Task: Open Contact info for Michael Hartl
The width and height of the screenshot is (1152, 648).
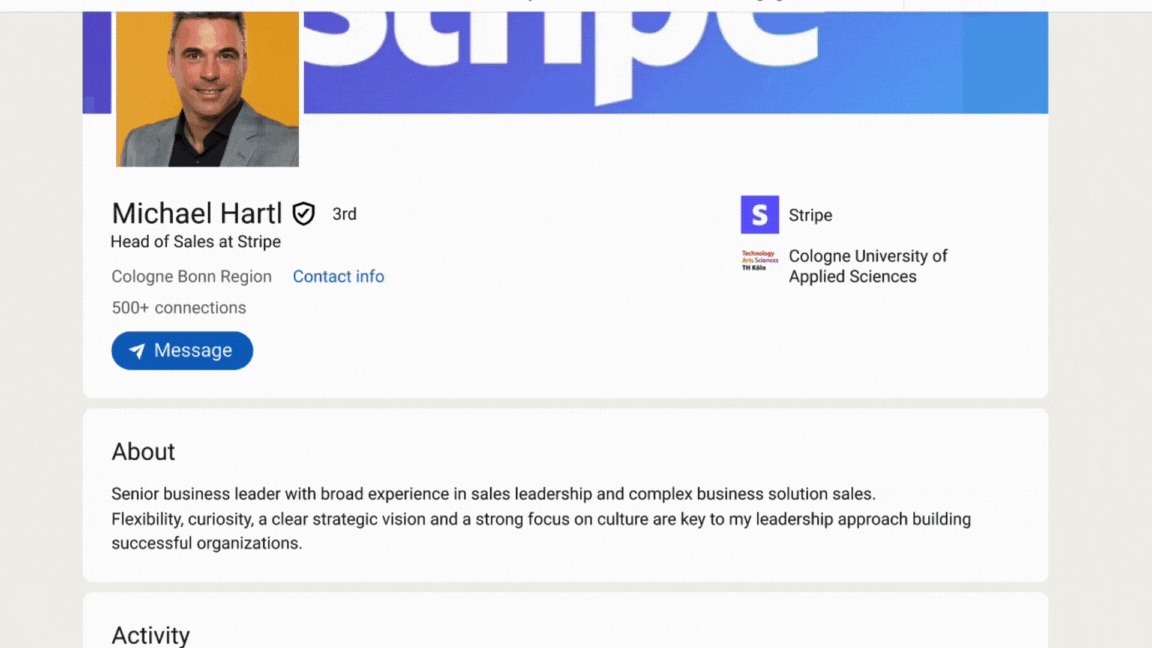Action: click(x=338, y=276)
